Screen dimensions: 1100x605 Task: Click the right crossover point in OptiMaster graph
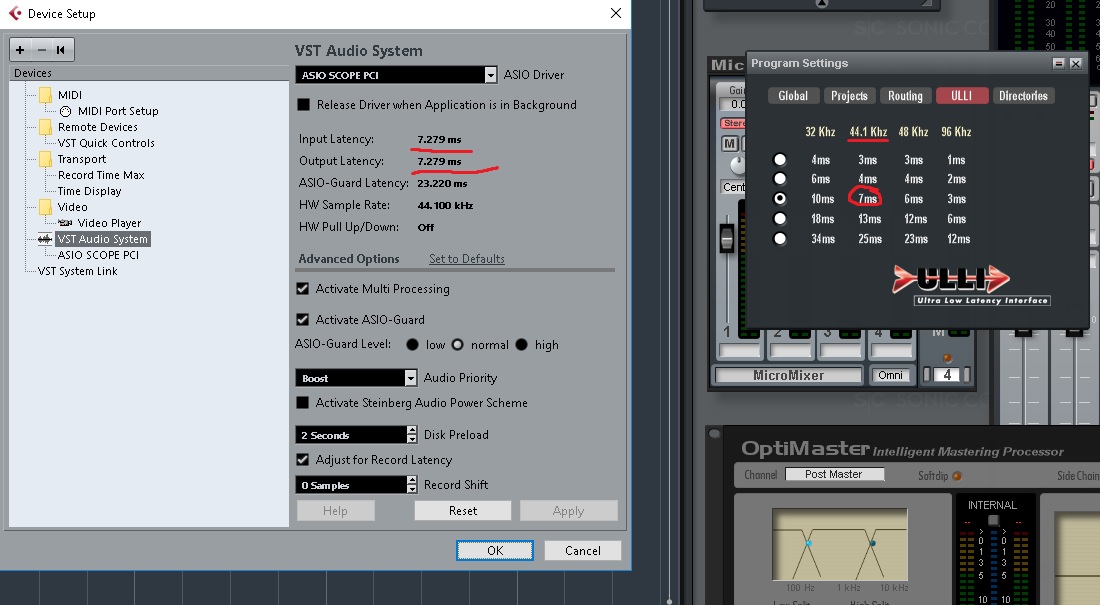tap(873, 544)
